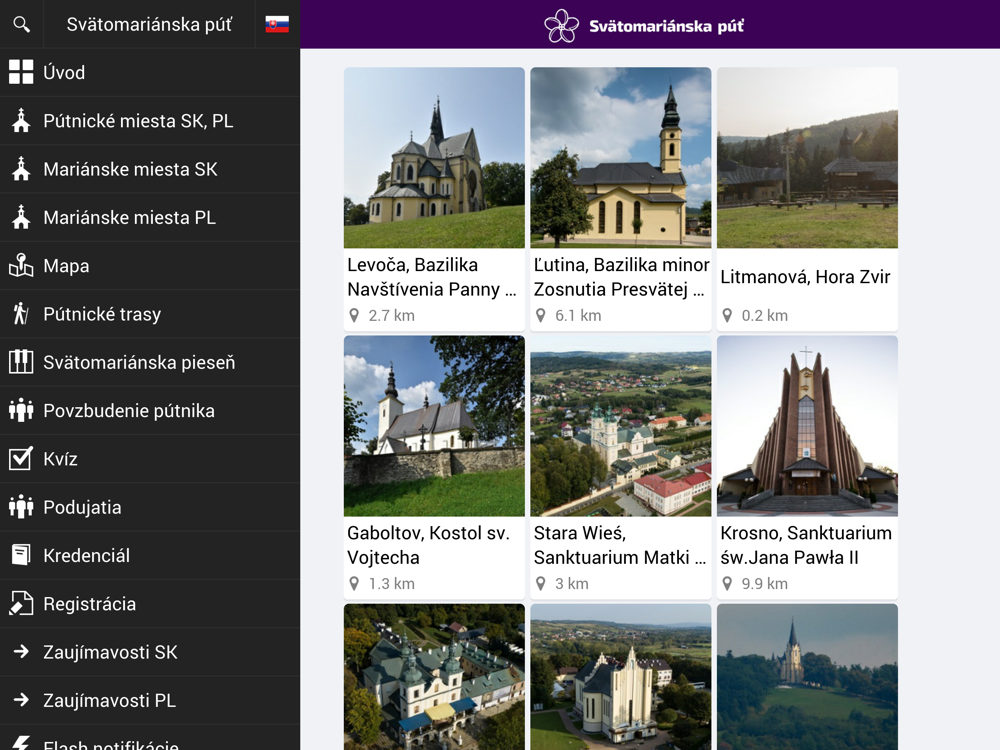This screenshot has height=750, width=1000.
Task: Click location pin next to 2.7 km
Action: click(x=354, y=315)
